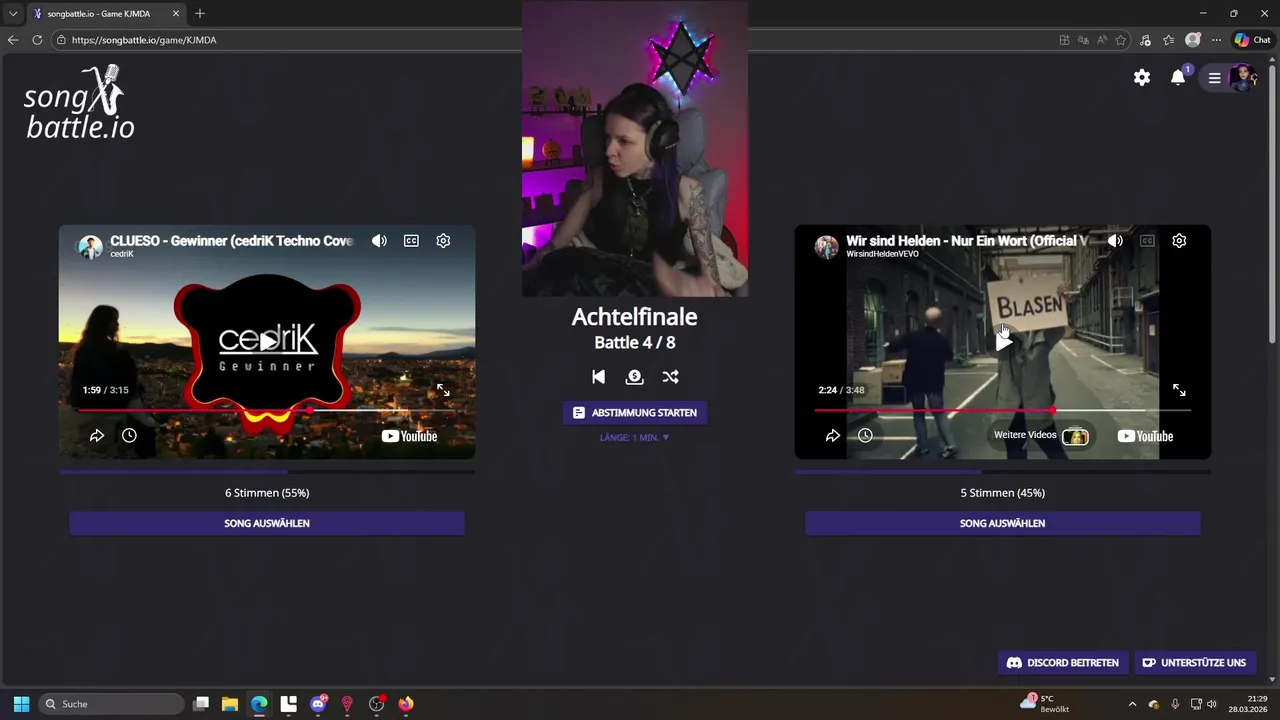This screenshot has width=1280, height=720.
Task: Open the Wir sind Helden video title
Action: (x=967, y=241)
